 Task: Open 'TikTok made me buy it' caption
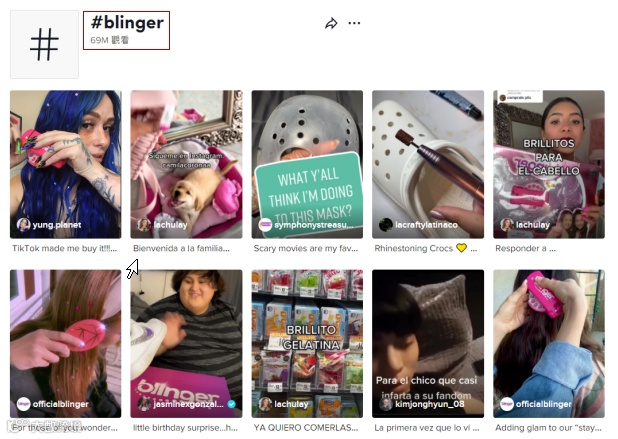tap(64, 248)
